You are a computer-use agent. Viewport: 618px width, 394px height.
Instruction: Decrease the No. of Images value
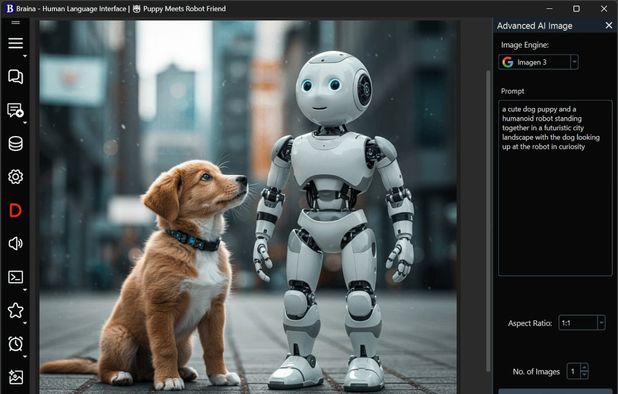click(x=584, y=375)
